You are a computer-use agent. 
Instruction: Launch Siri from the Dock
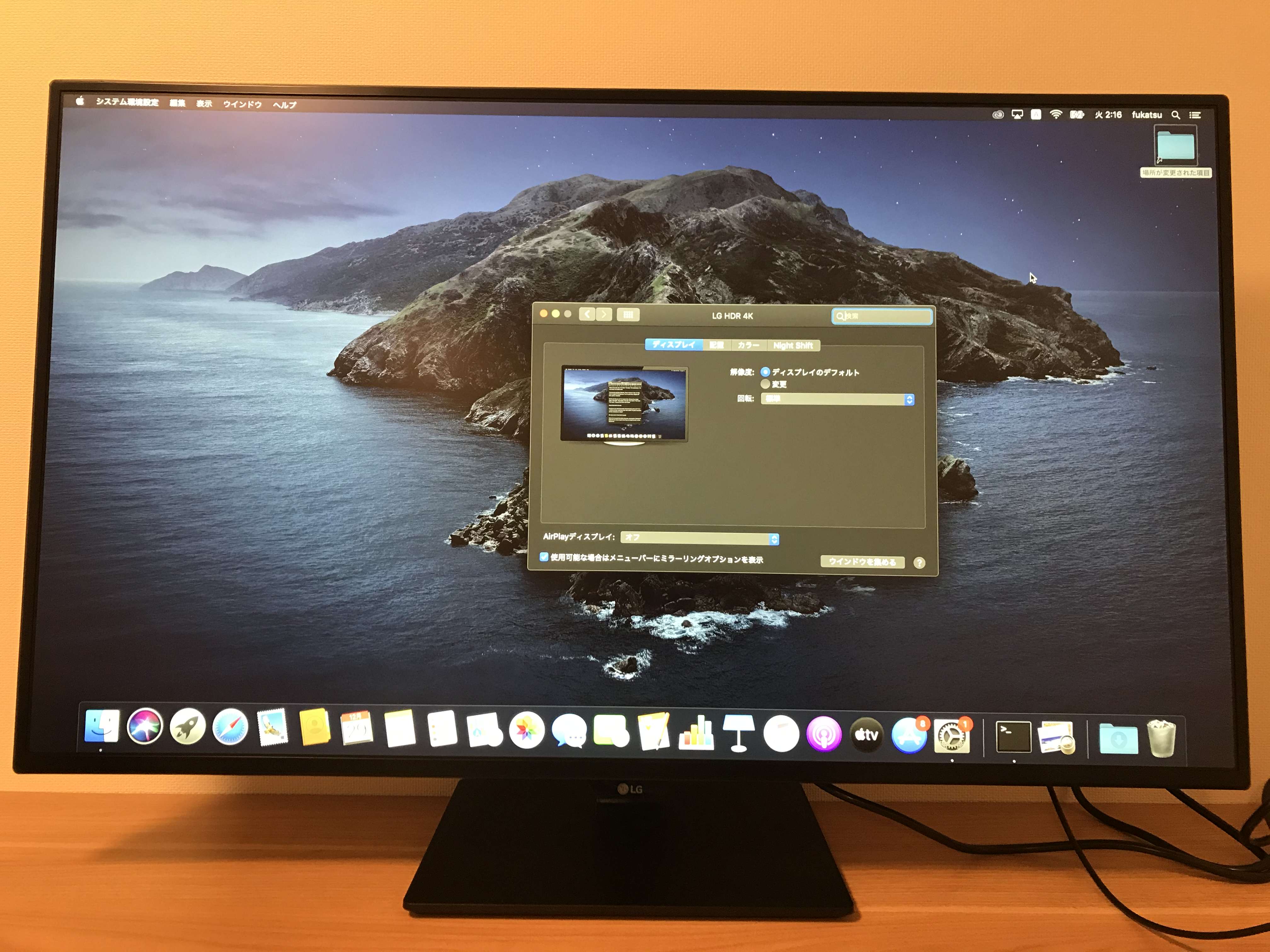145,727
